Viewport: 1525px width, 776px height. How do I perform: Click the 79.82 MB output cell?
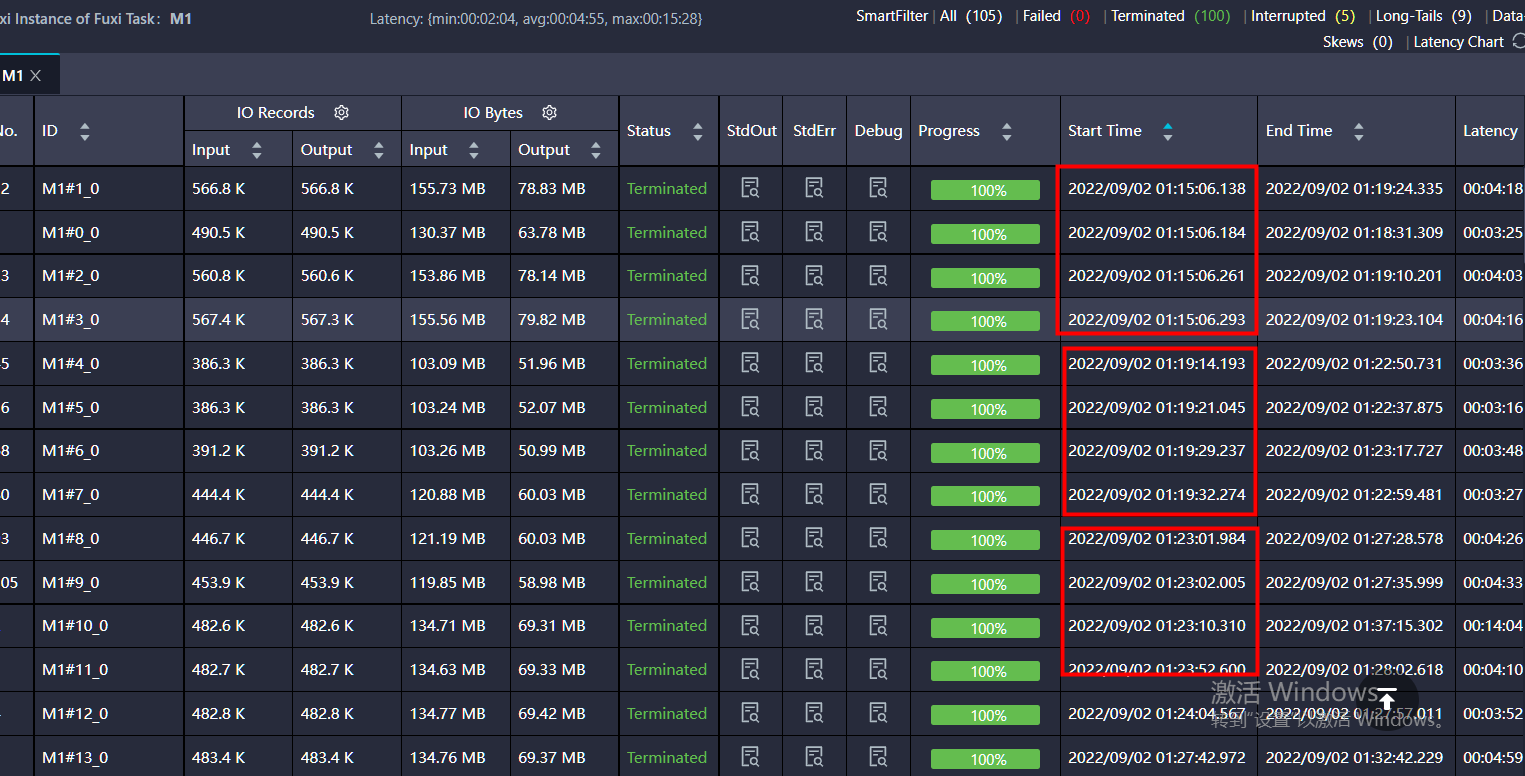pos(552,319)
